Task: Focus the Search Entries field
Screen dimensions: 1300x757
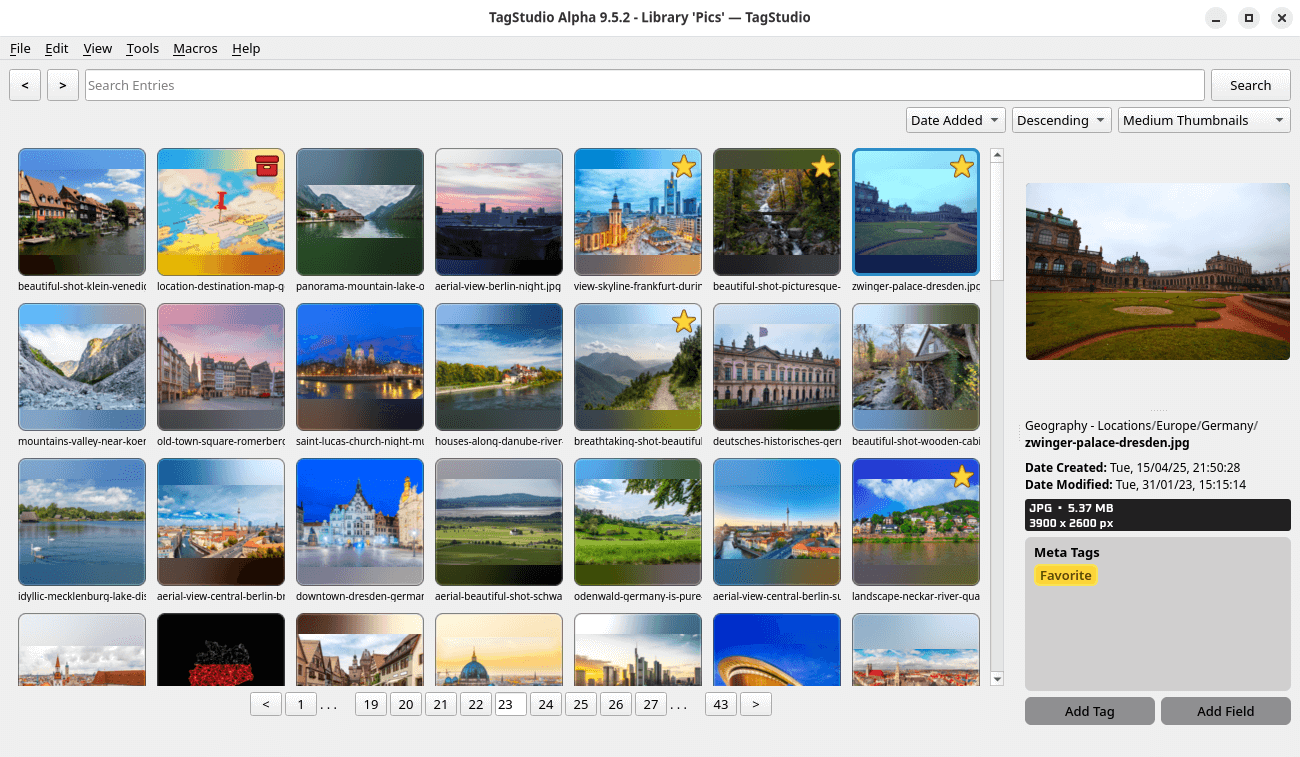Action: (645, 85)
